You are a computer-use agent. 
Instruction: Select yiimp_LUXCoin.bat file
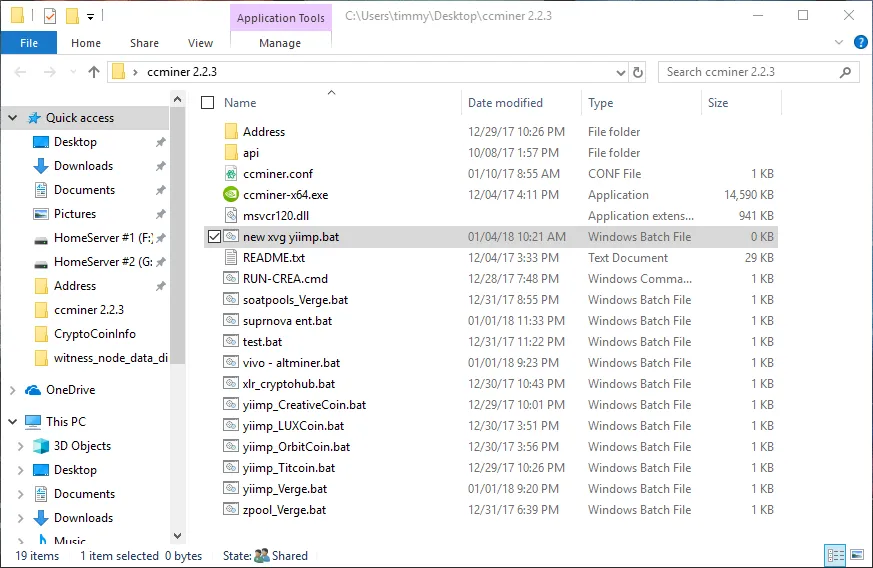pyautogui.click(x=293, y=426)
